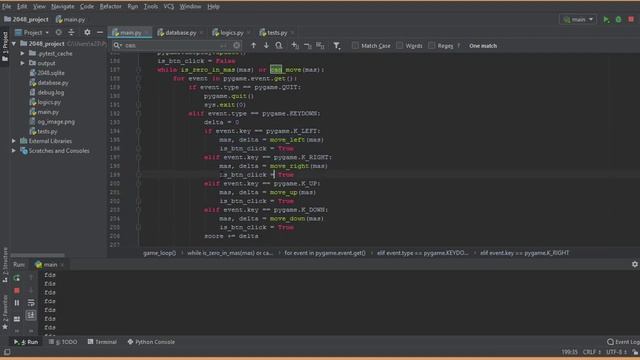Go to previous search occurrence arrow
The width and height of the screenshot is (640, 360).
click(x=253, y=45)
